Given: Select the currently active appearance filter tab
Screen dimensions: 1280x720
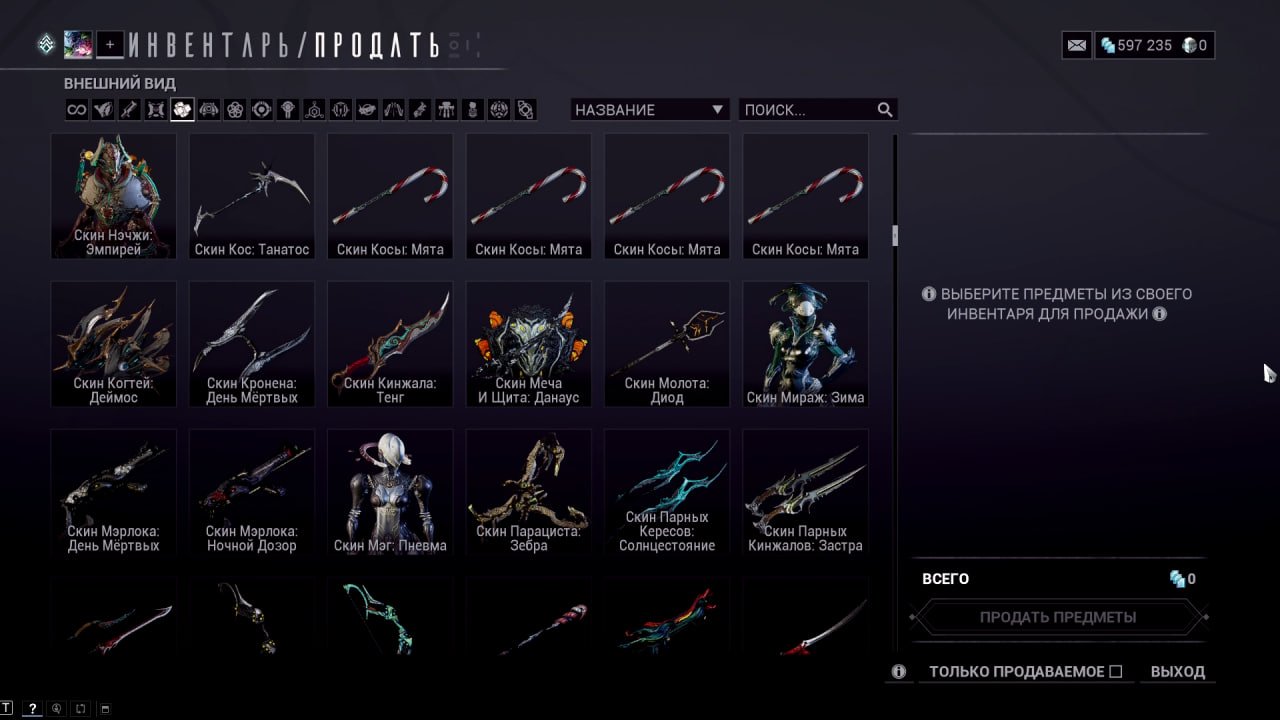Looking at the screenshot, I should [182, 110].
